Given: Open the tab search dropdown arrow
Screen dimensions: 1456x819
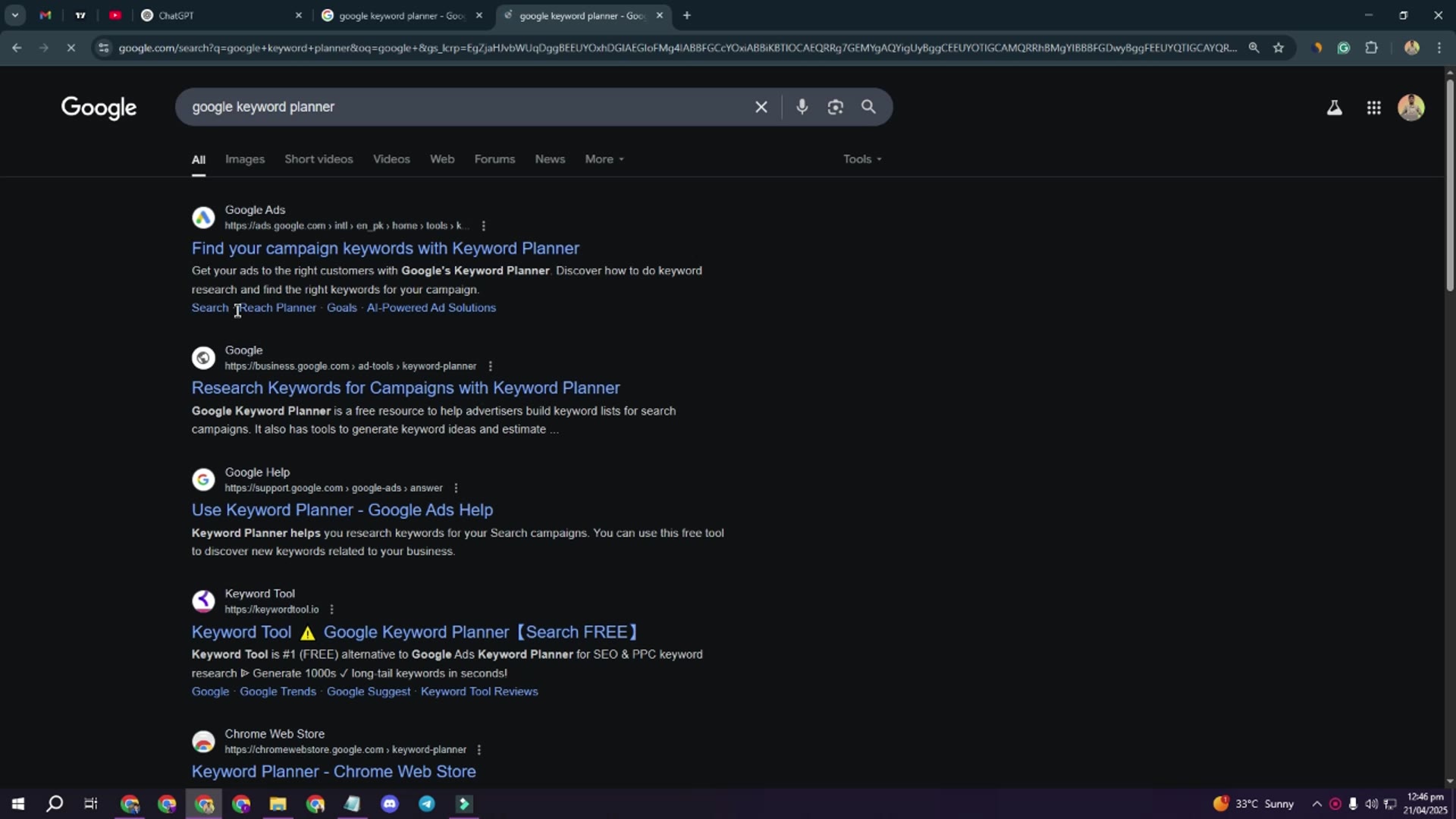Looking at the screenshot, I should click(x=14, y=15).
